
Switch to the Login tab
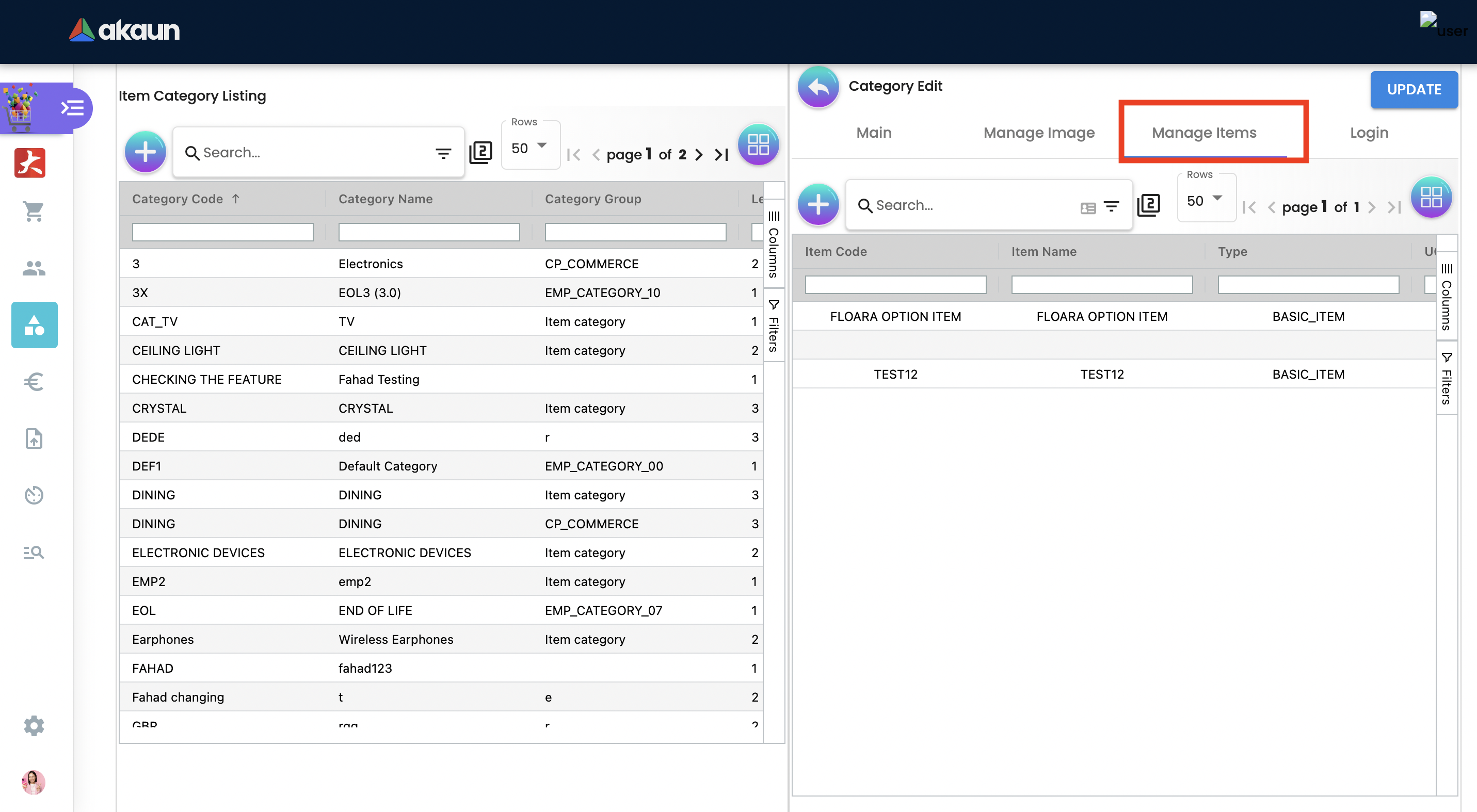pyautogui.click(x=1369, y=133)
